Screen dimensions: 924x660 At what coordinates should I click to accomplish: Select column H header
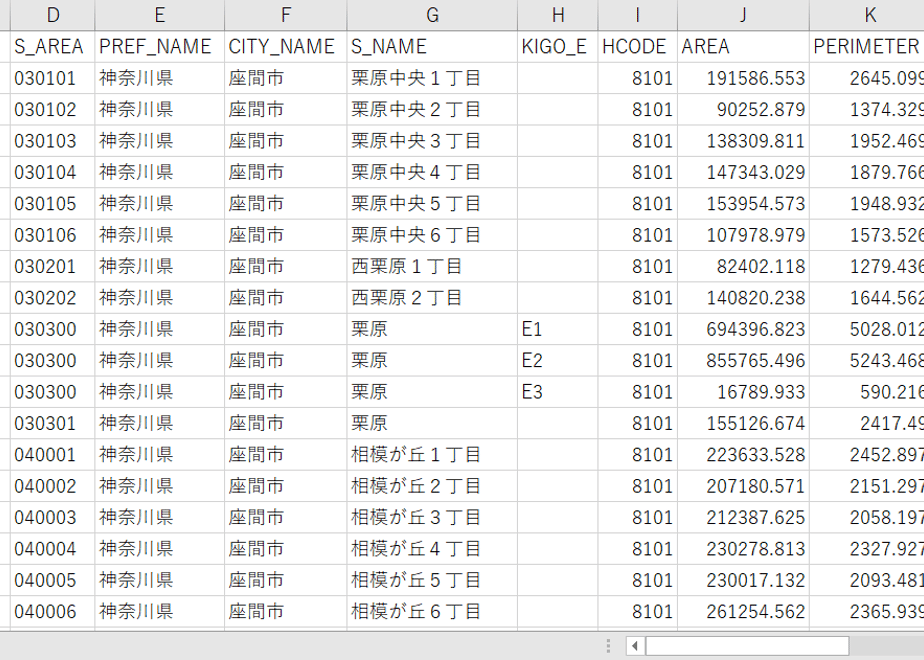pyautogui.click(x=558, y=15)
